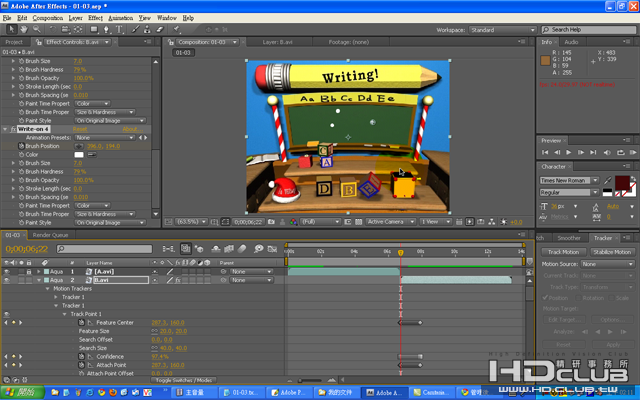Toggle transparency grid in composition viewer

358,222
